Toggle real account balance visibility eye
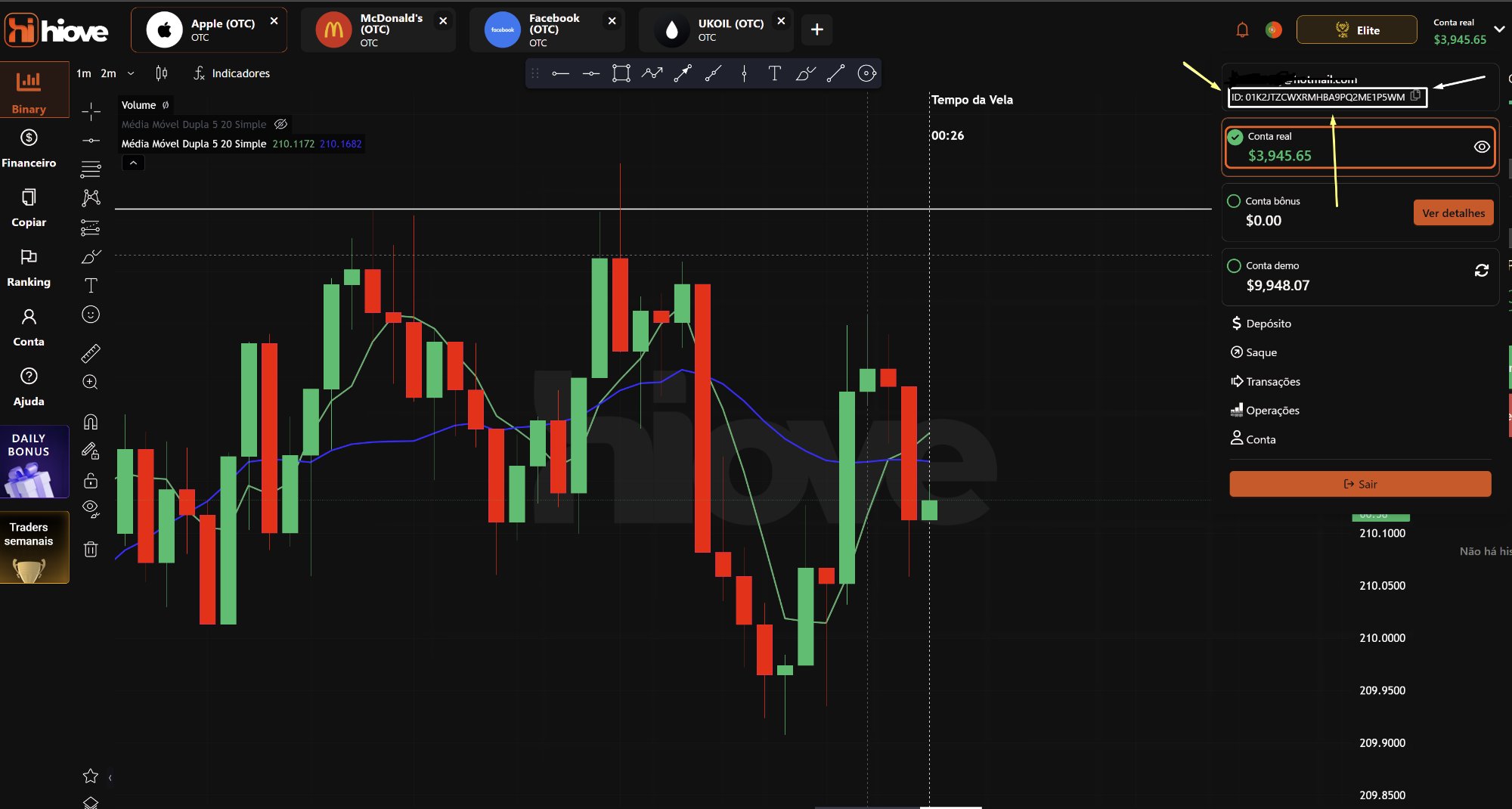Viewport: 1512px width, 809px height. (1481, 147)
